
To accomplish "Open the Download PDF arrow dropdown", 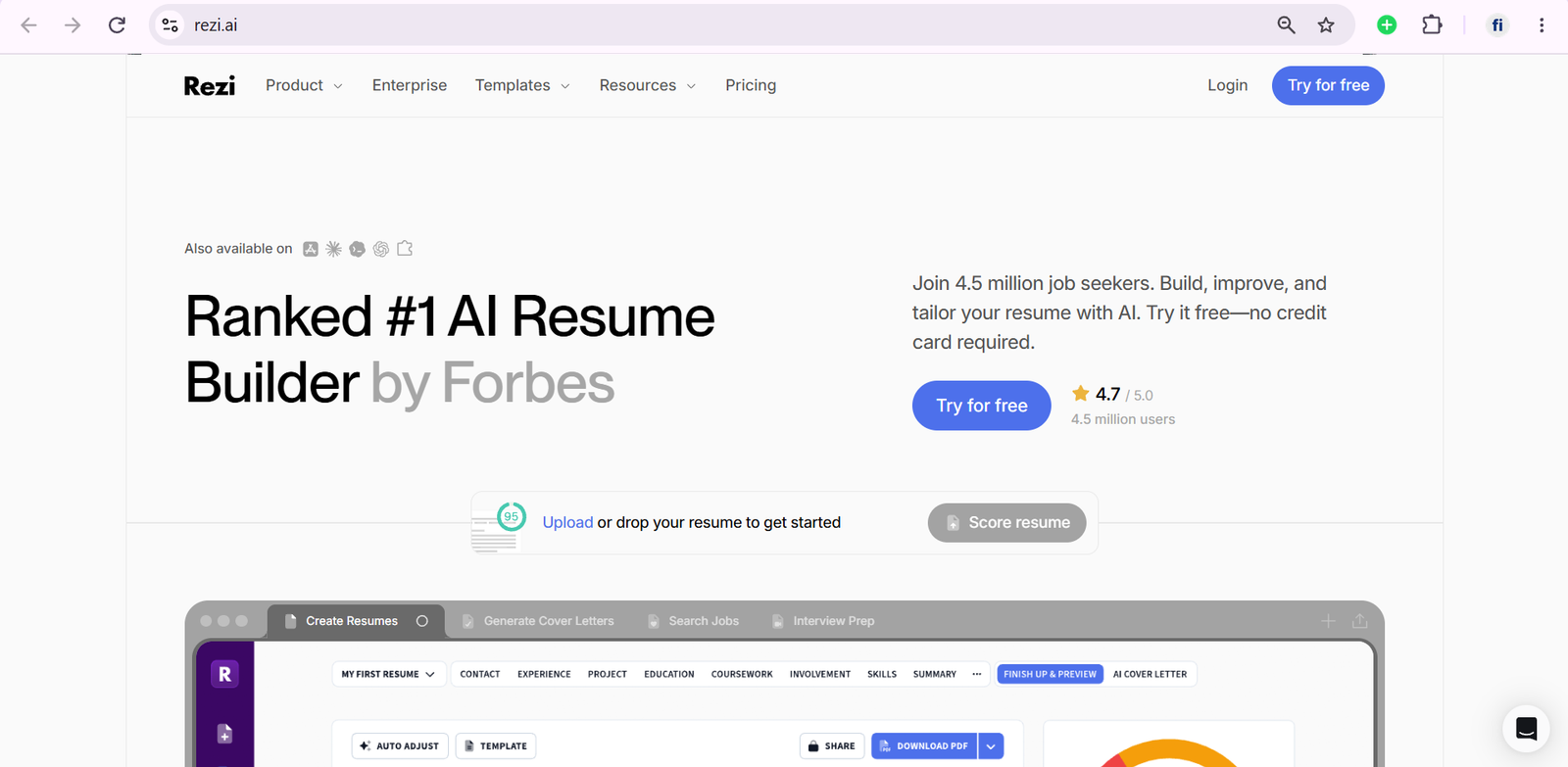I will 991,746.
